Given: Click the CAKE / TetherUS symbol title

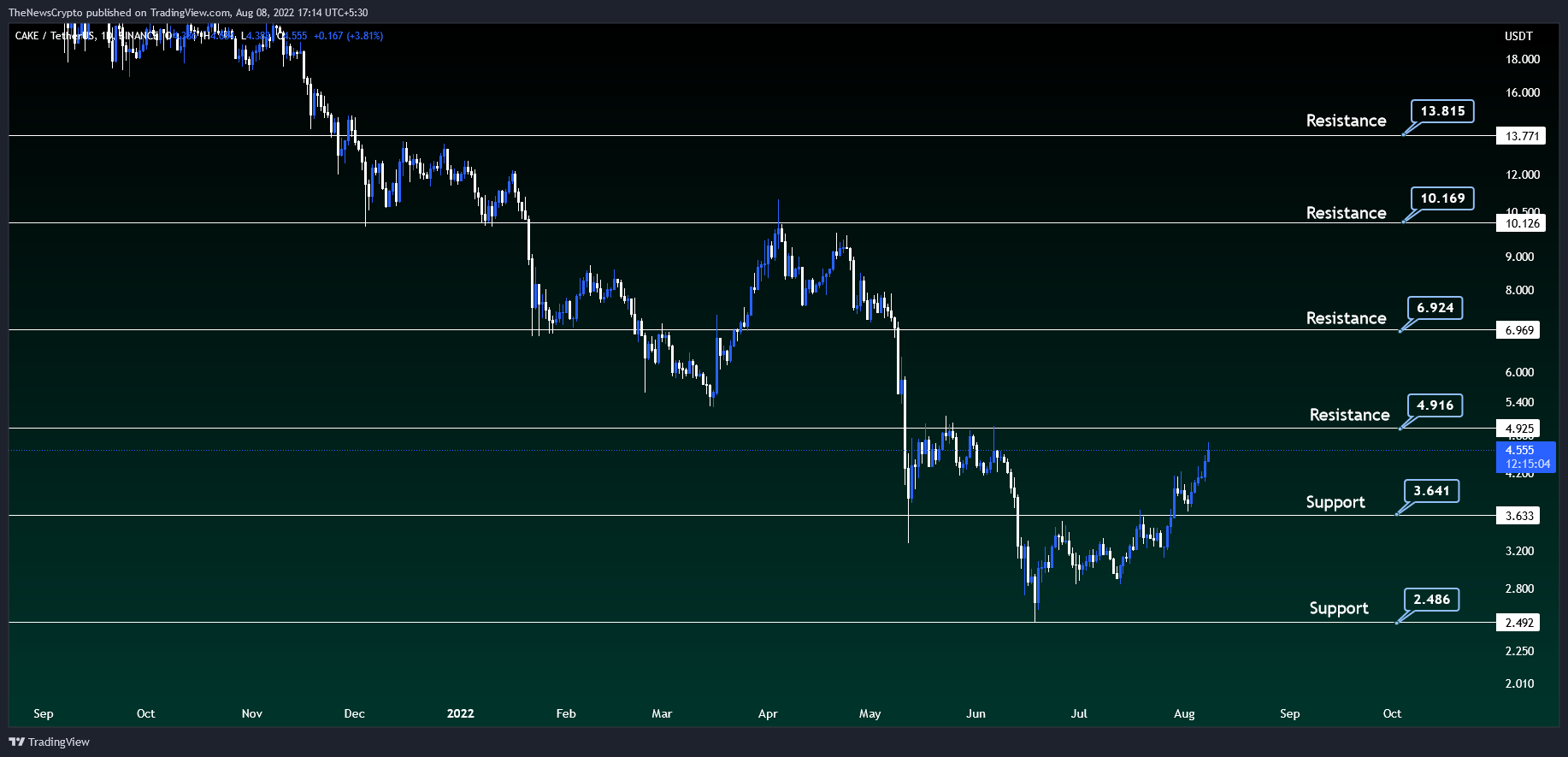Looking at the screenshot, I should point(56,36).
